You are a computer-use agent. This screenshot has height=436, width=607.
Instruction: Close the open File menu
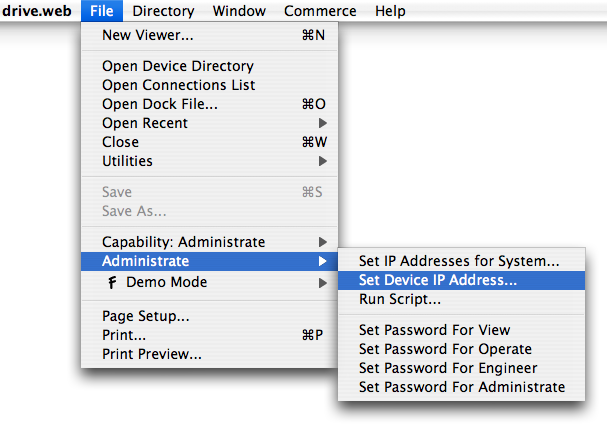(102, 11)
